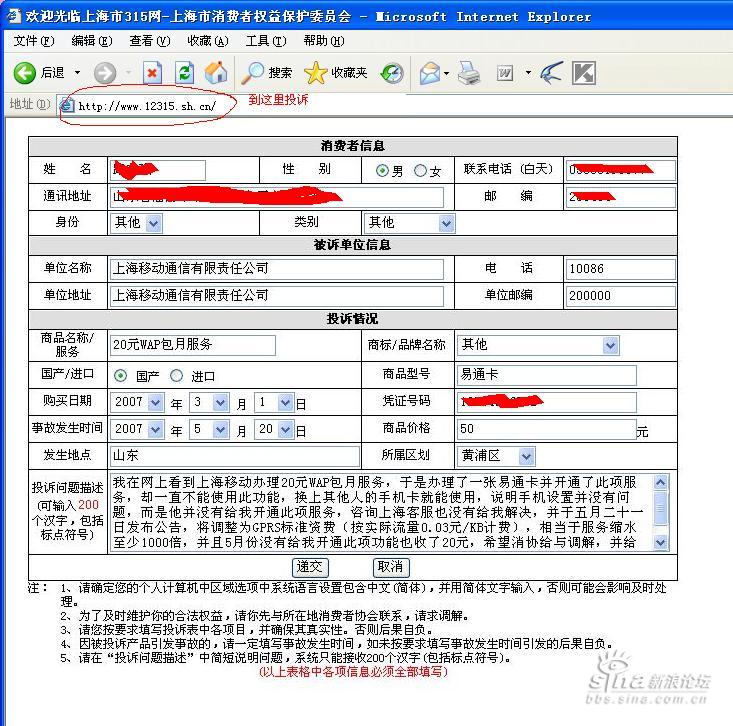Stop page loading with red X icon
733x726 pixels.
tap(152, 73)
